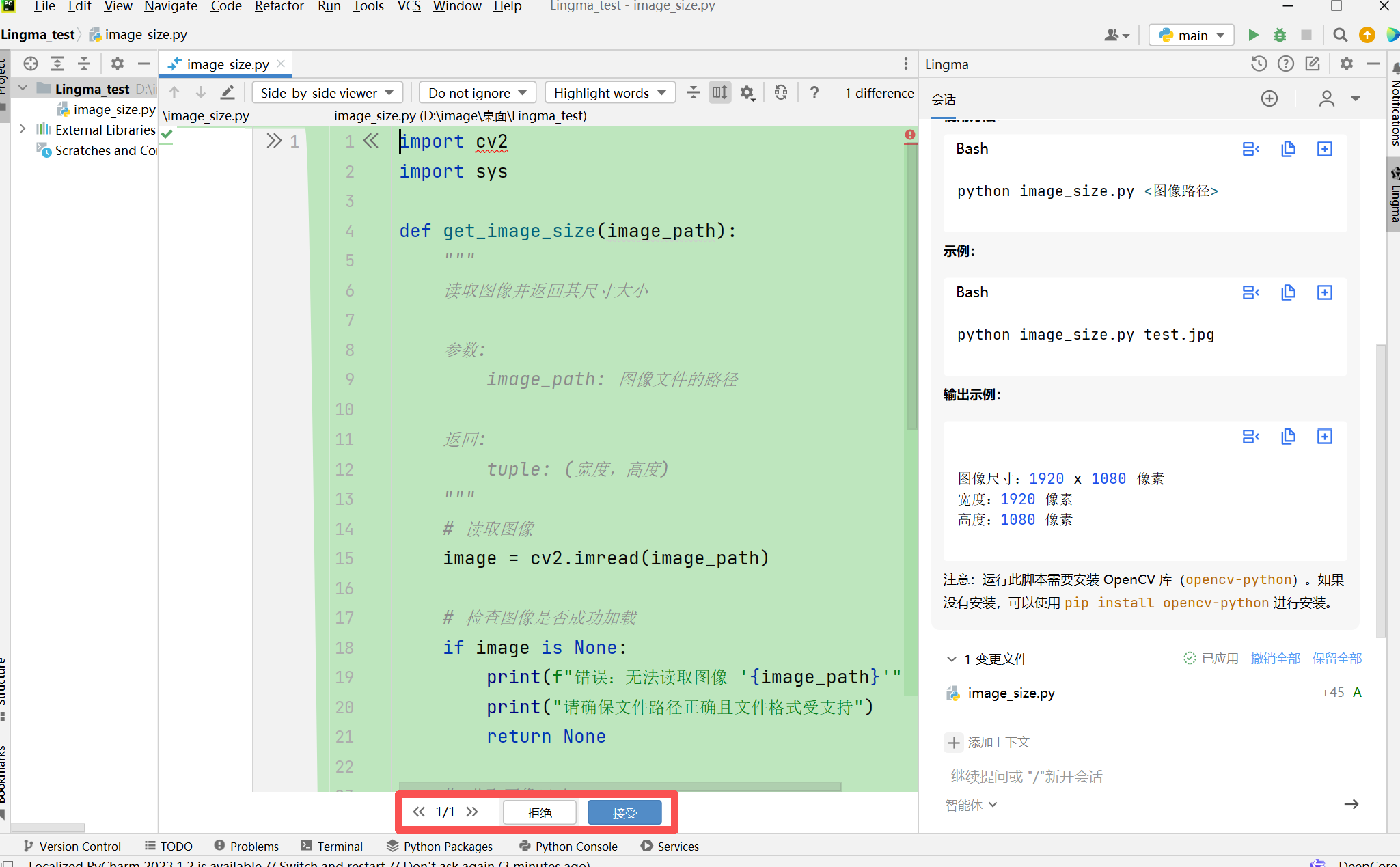Screen dimensions: 1400x867
Task: Click 添加上下文 to add context
Action: tap(987, 743)
